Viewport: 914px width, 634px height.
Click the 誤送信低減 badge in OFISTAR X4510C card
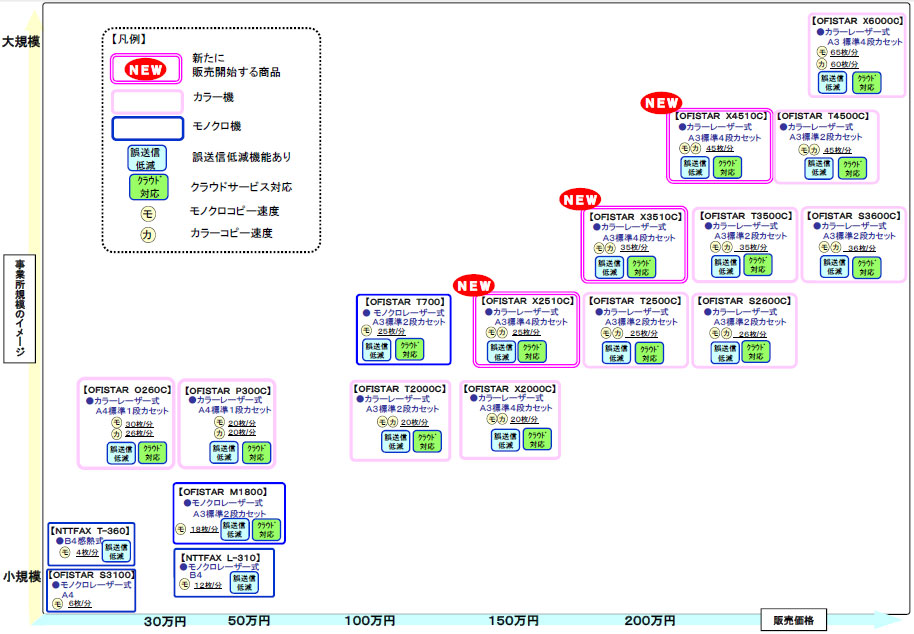click(x=695, y=168)
